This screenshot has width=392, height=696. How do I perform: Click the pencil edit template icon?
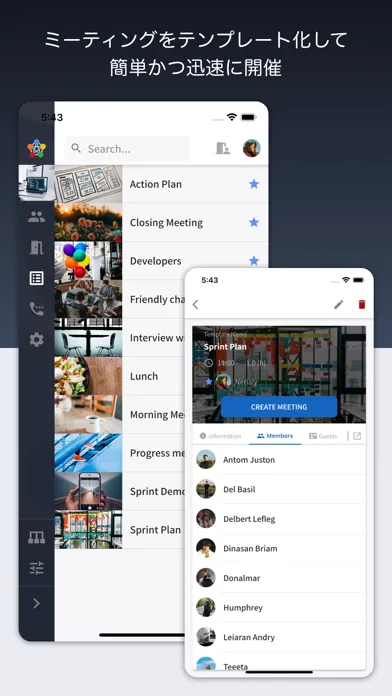point(339,304)
